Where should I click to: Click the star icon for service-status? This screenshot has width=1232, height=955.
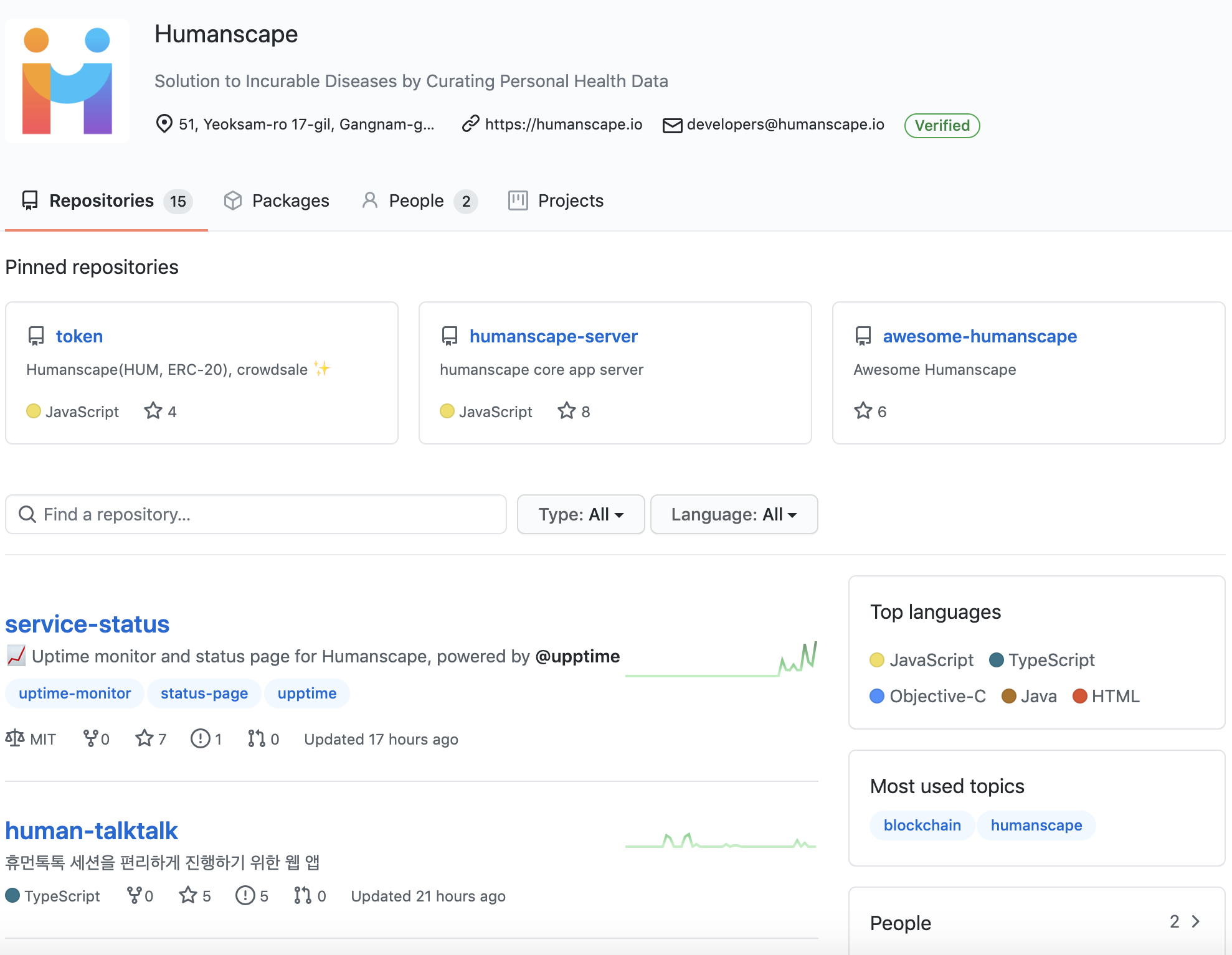point(145,738)
